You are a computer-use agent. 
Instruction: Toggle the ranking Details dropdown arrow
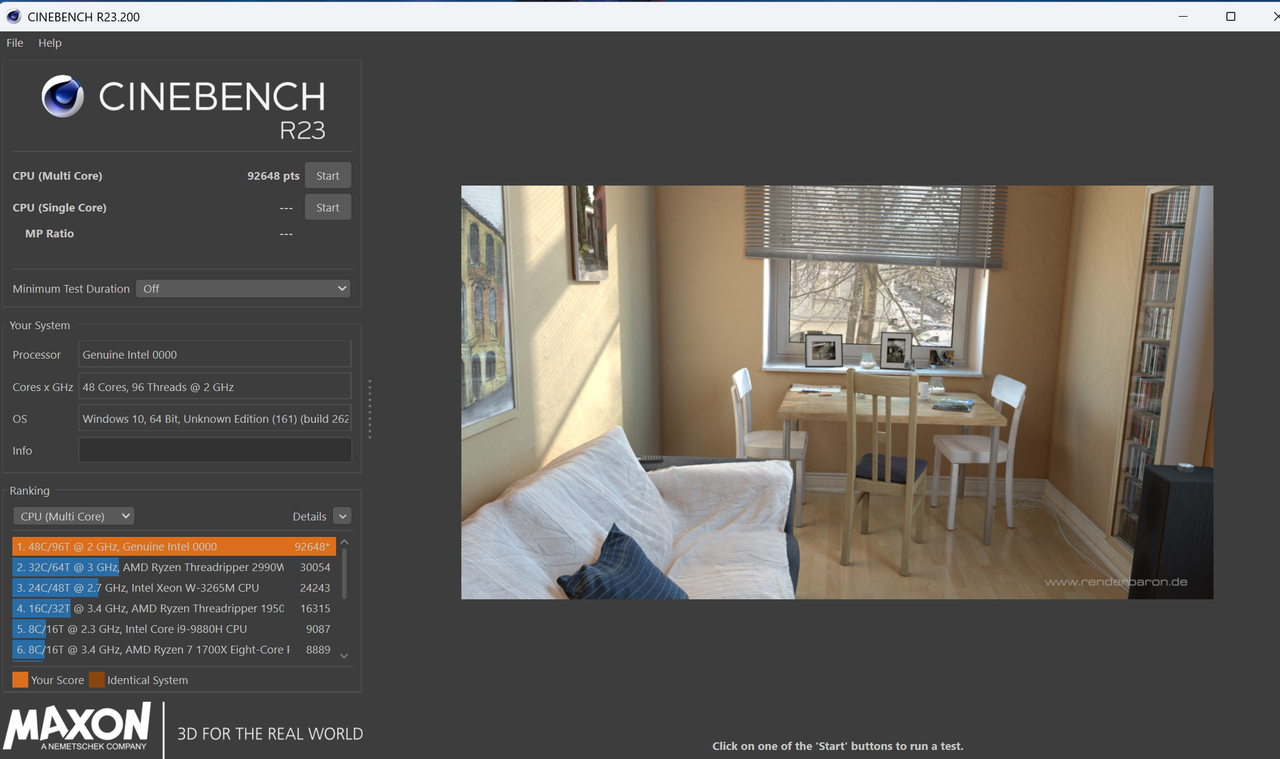click(x=342, y=516)
